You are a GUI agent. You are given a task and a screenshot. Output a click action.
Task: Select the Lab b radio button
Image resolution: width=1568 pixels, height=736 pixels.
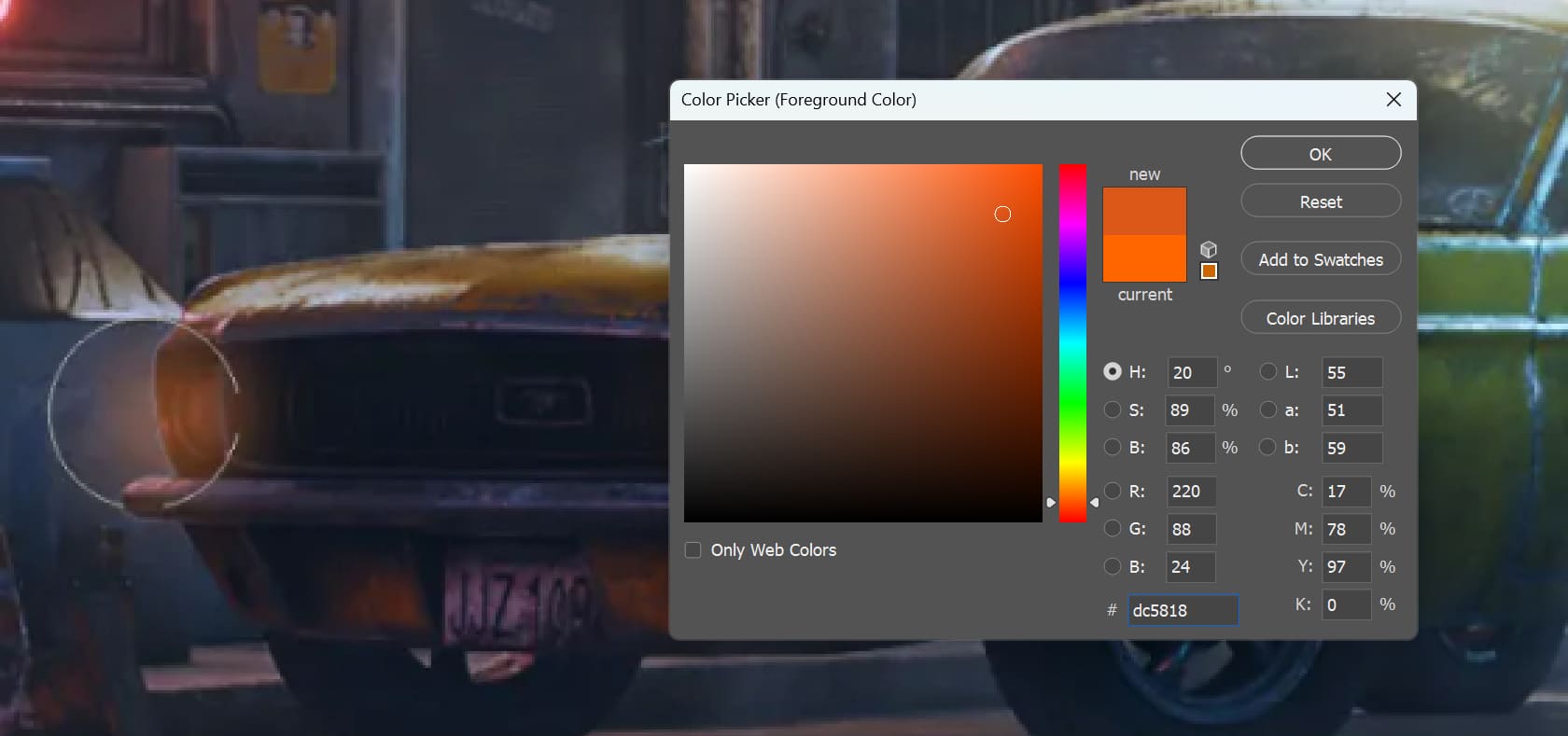(x=1267, y=447)
